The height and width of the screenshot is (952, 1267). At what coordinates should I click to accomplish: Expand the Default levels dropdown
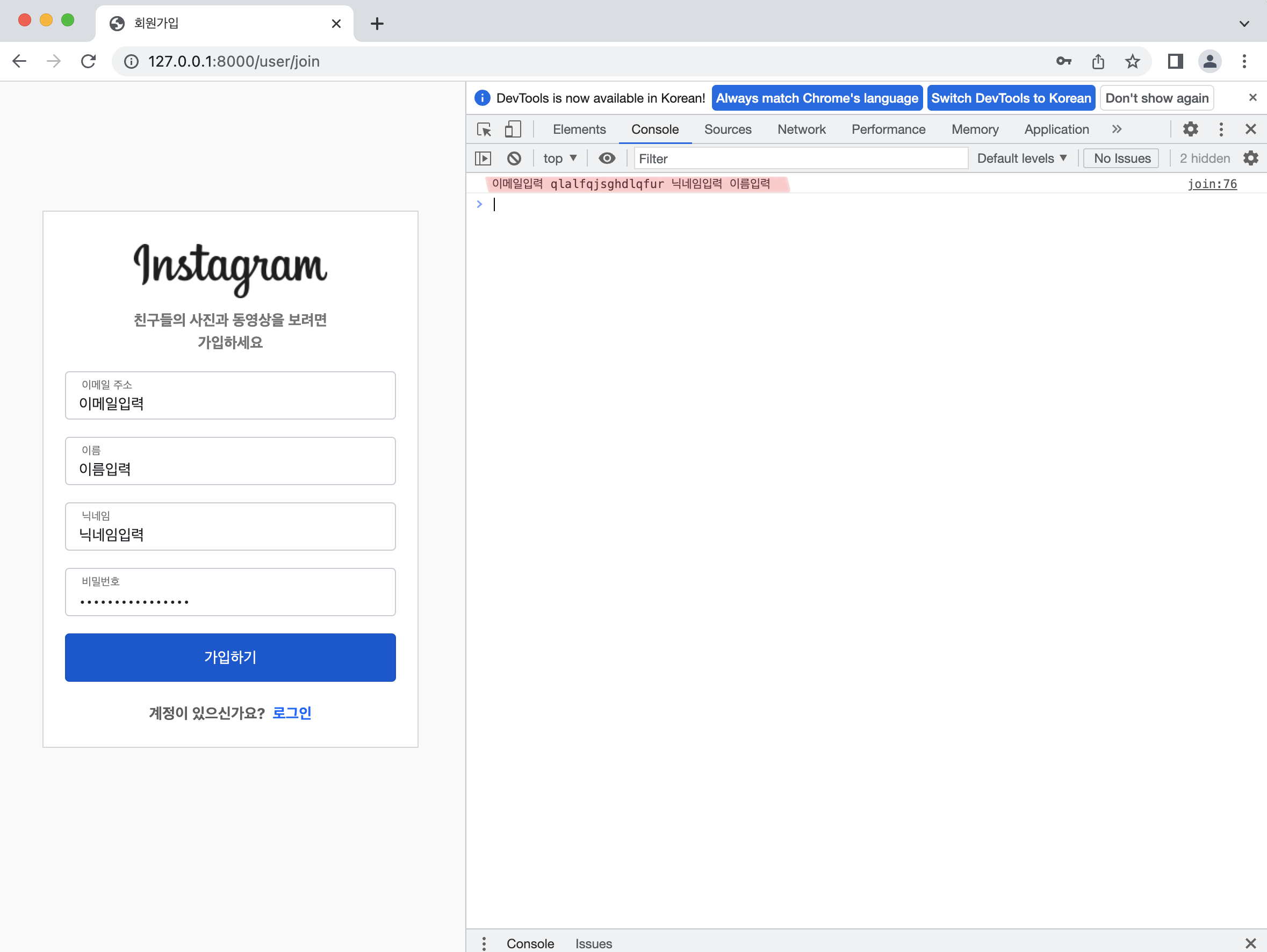(1021, 158)
